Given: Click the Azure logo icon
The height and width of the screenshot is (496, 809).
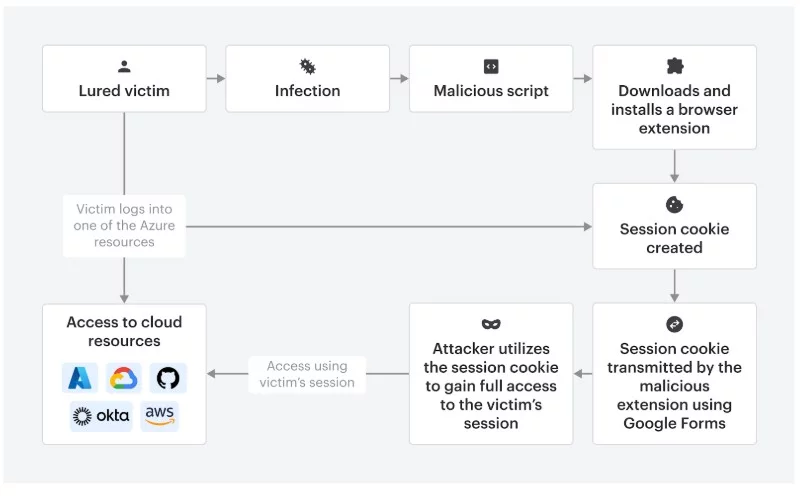Looking at the screenshot, I should click(x=80, y=378).
